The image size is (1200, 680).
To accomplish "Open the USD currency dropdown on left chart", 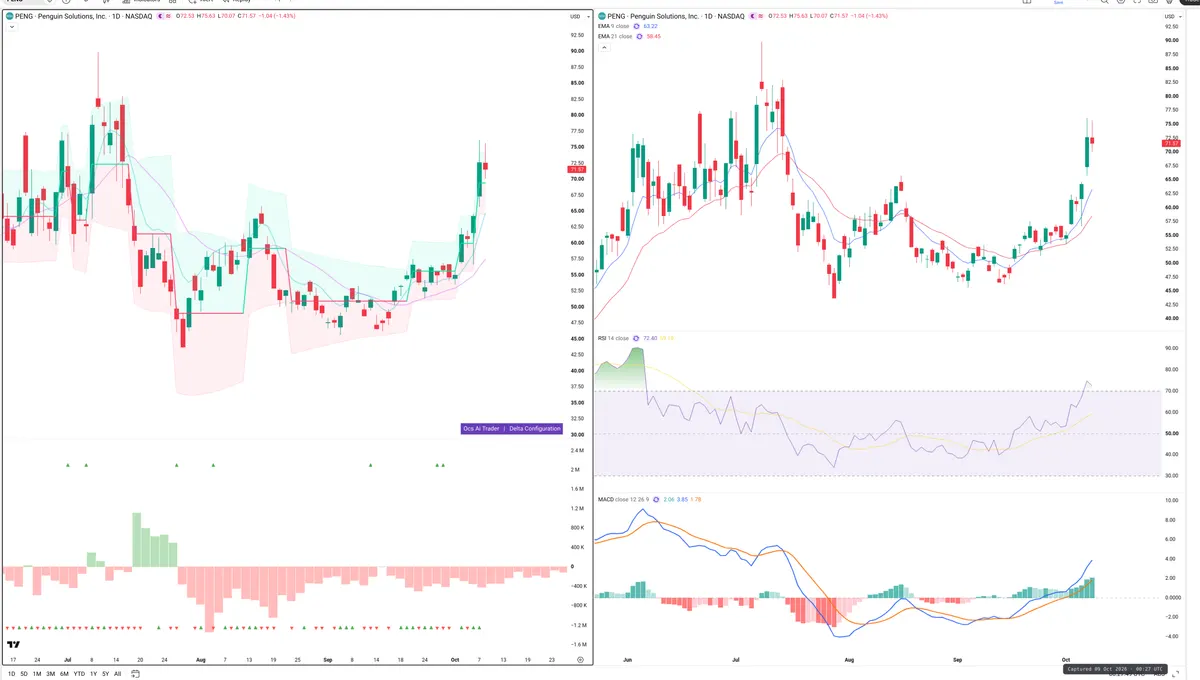I will (578, 17).
